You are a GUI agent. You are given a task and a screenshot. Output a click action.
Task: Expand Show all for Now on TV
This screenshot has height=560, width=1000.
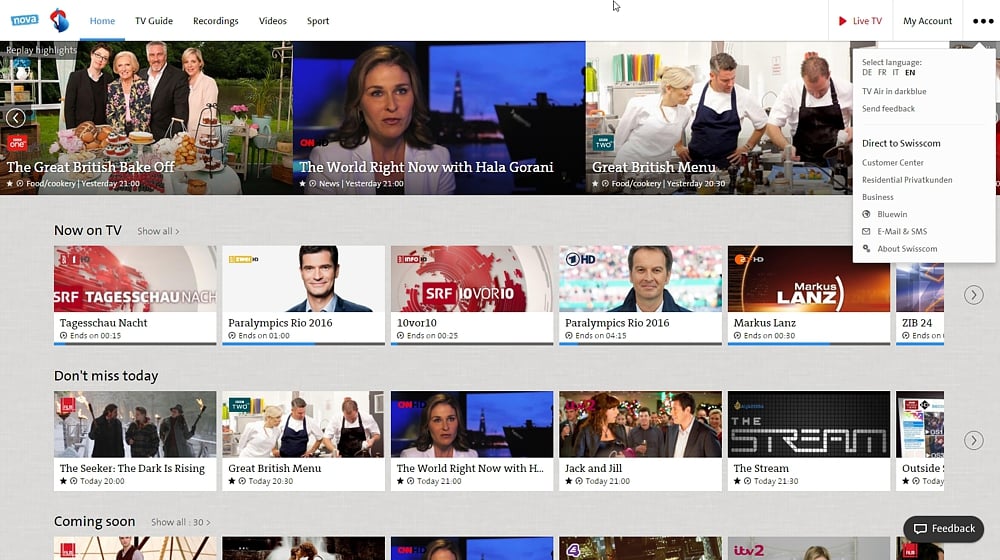158,231
